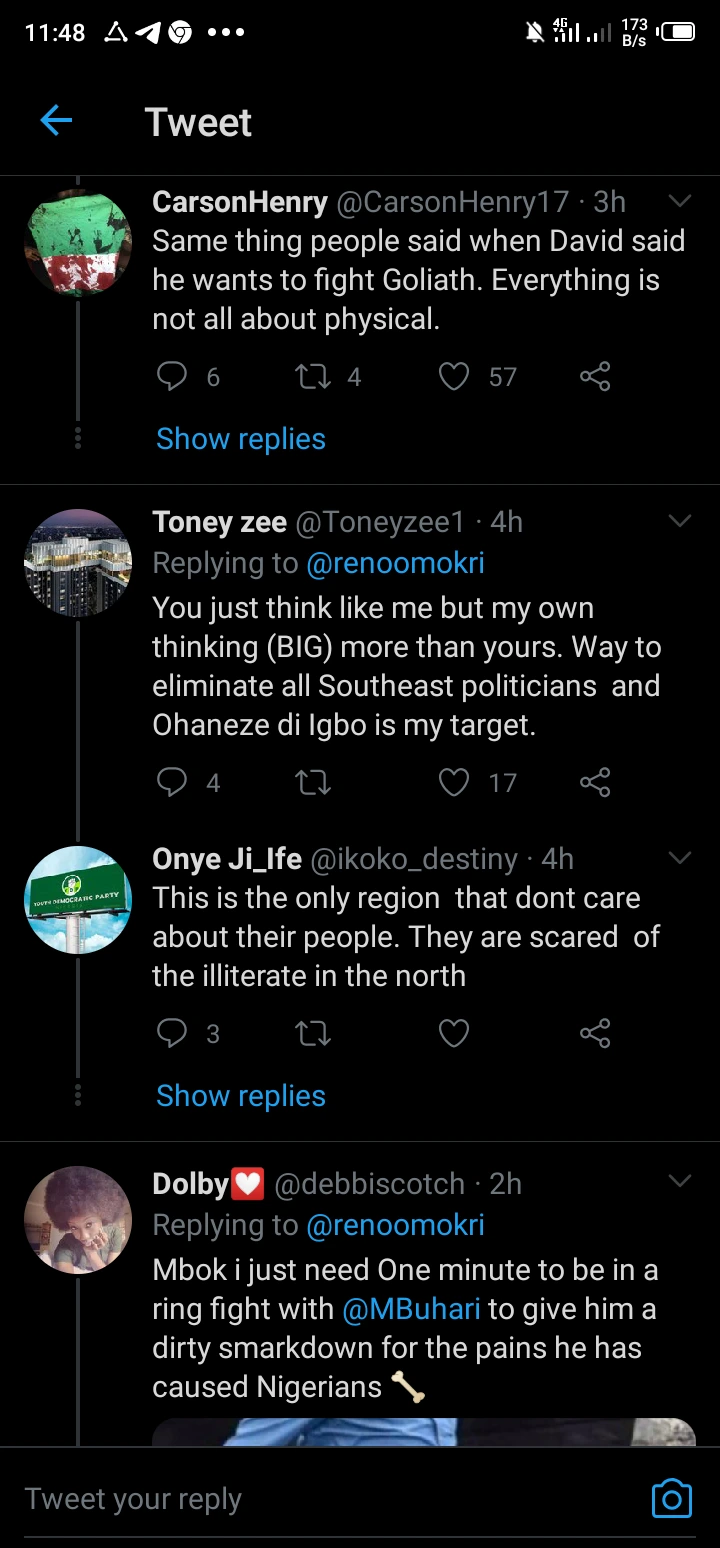Open options chevron on Dolby's tweet
The image size is (720, 1548).
pos(680,1182)
